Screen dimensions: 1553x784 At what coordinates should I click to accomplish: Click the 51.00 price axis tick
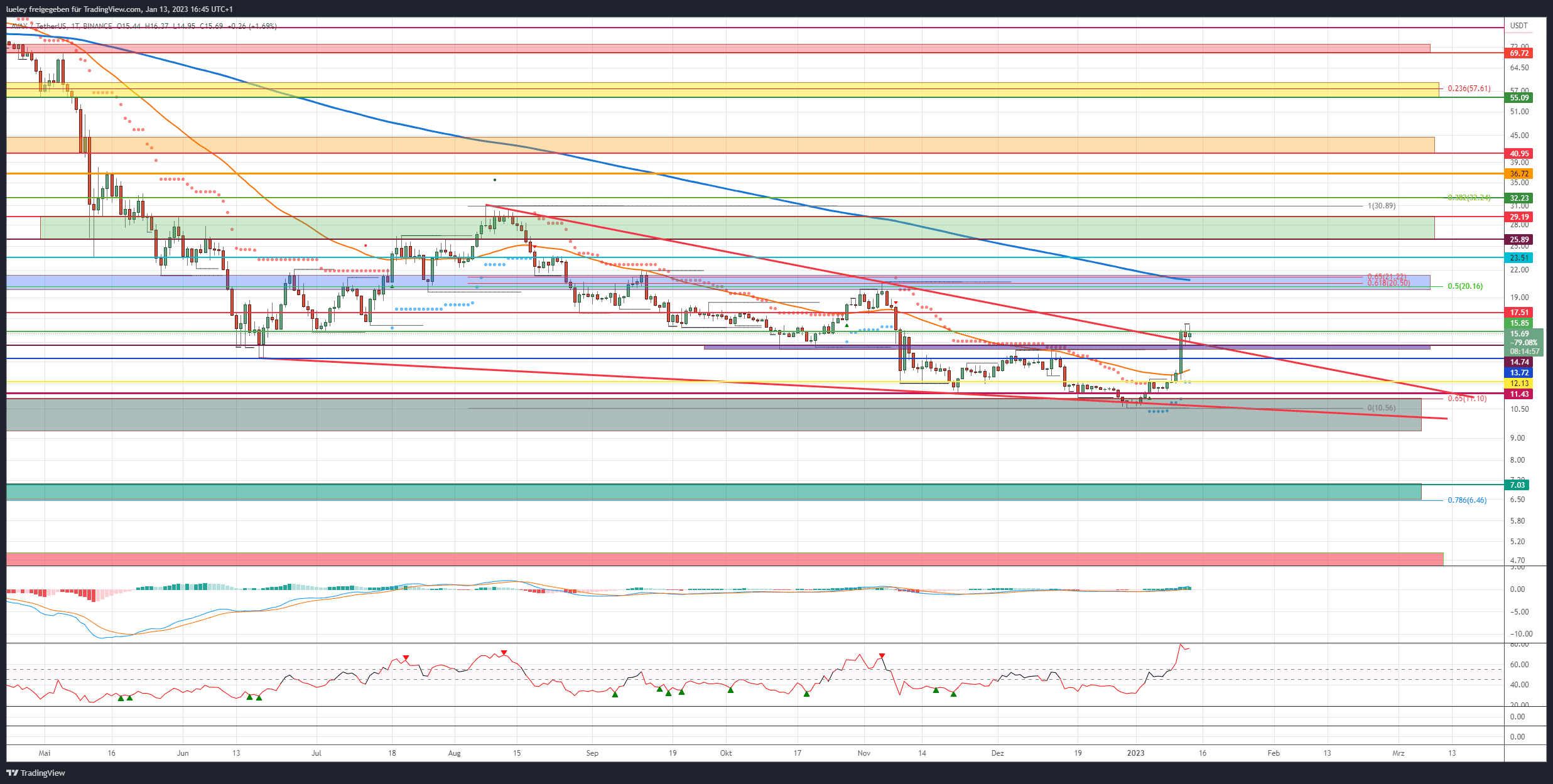[x=1519, y=112]
